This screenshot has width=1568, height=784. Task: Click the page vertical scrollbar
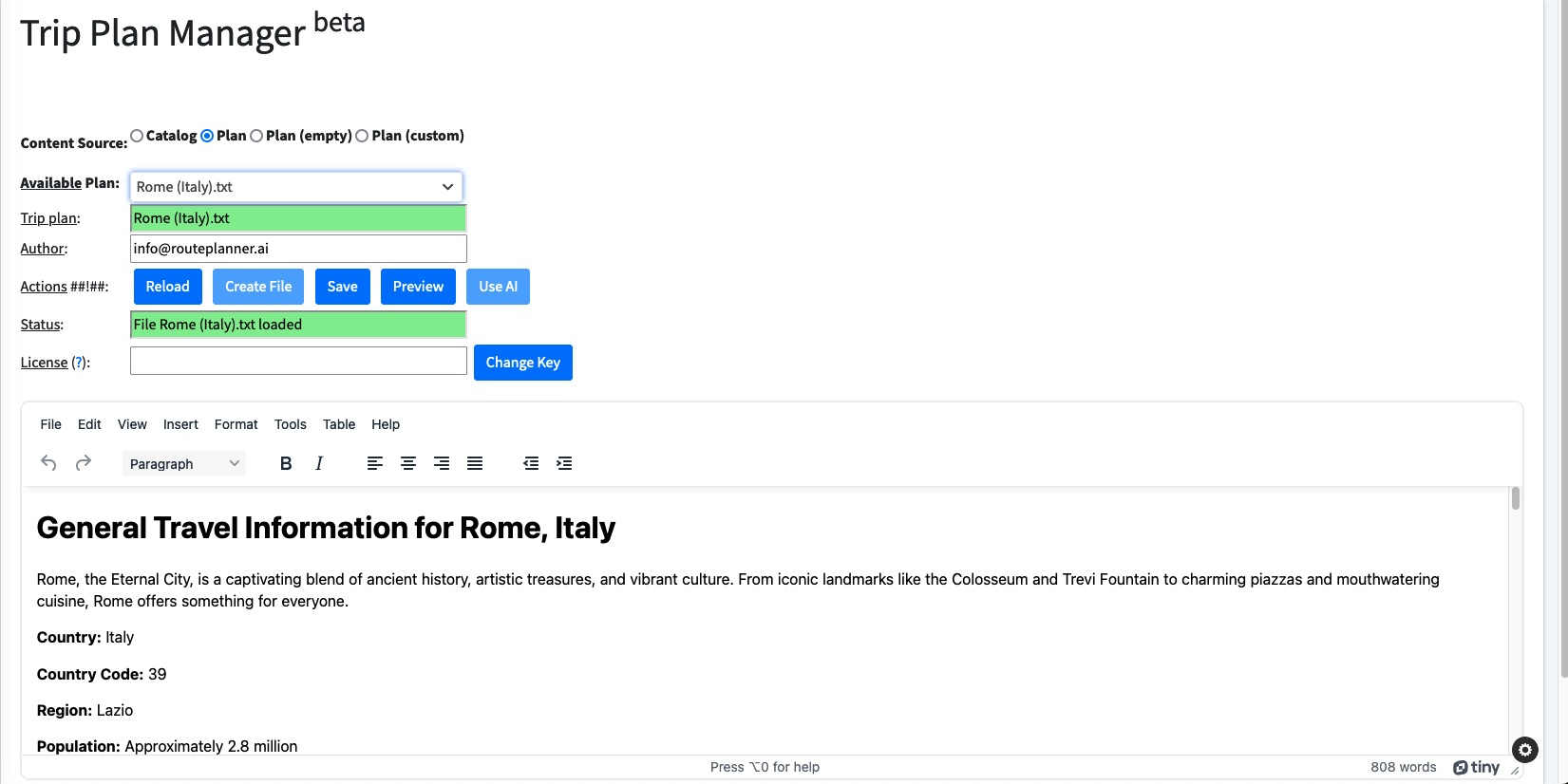click(x=1563, y=339)
